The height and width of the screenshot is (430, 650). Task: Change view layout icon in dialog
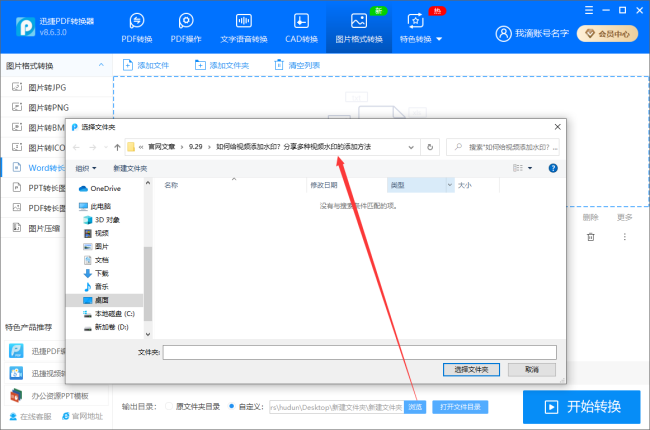(518, 168)
